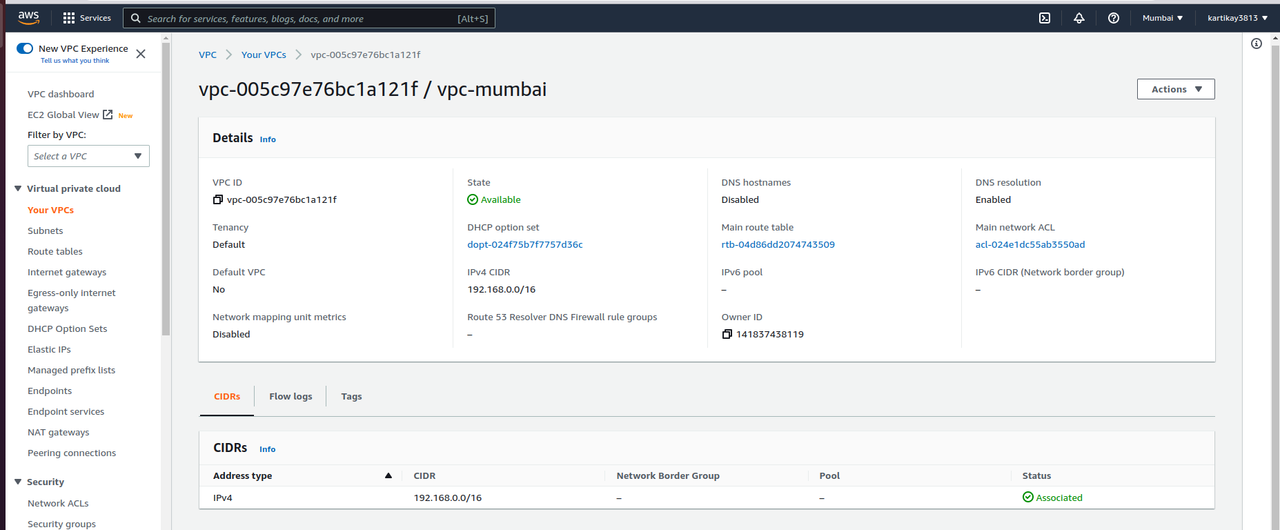Select the Available state text
Screen dimensions: 1280x530
tap(500, 200)
